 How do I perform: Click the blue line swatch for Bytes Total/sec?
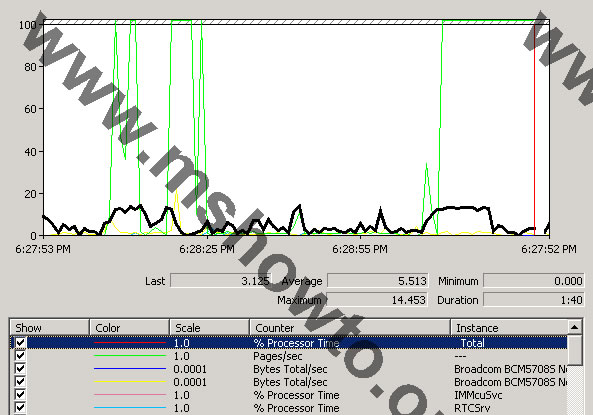[130, 369]
